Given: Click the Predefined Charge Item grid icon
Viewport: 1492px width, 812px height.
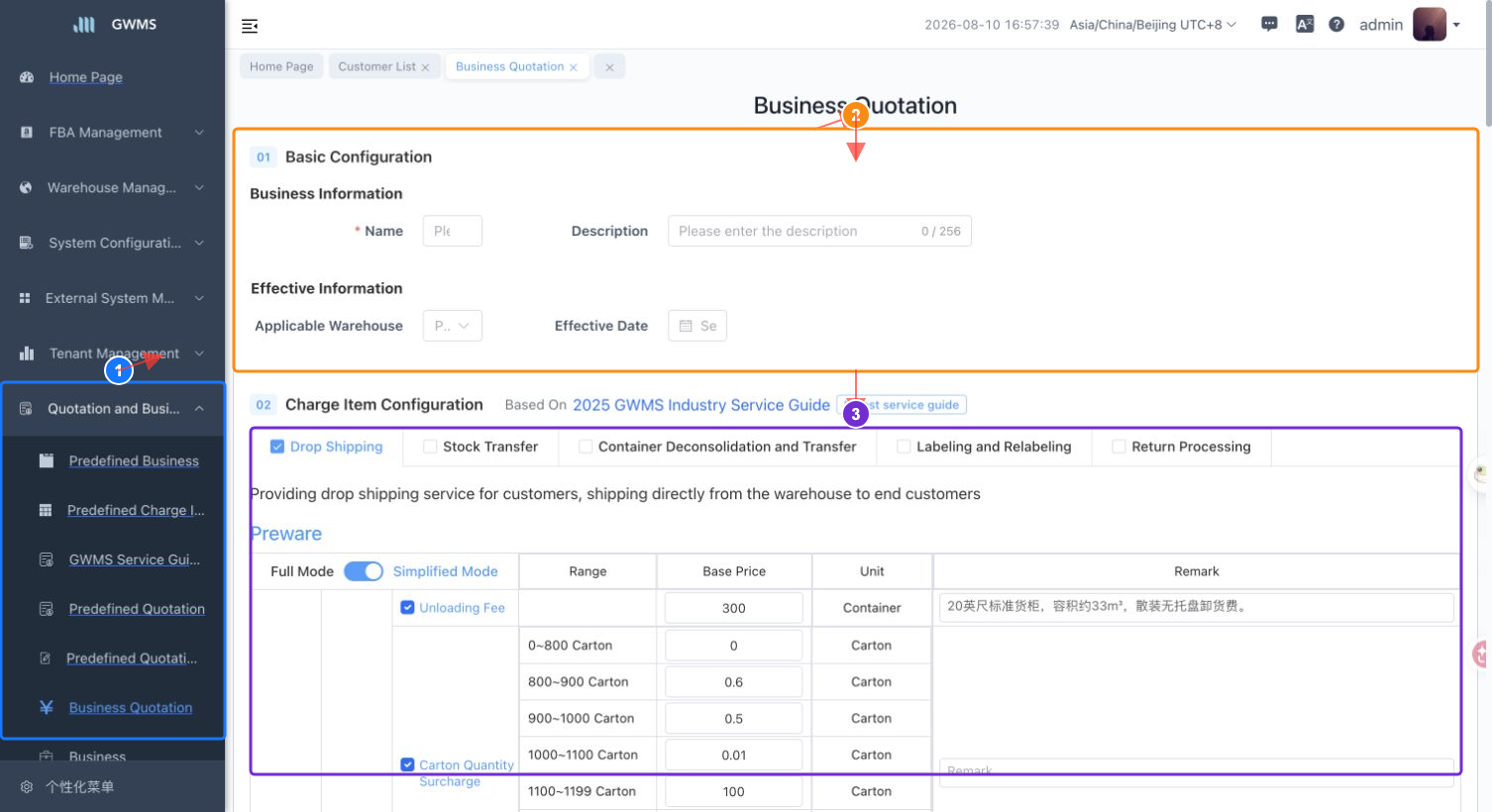Looking at the screenshot, I should click(x=45, y=510).
